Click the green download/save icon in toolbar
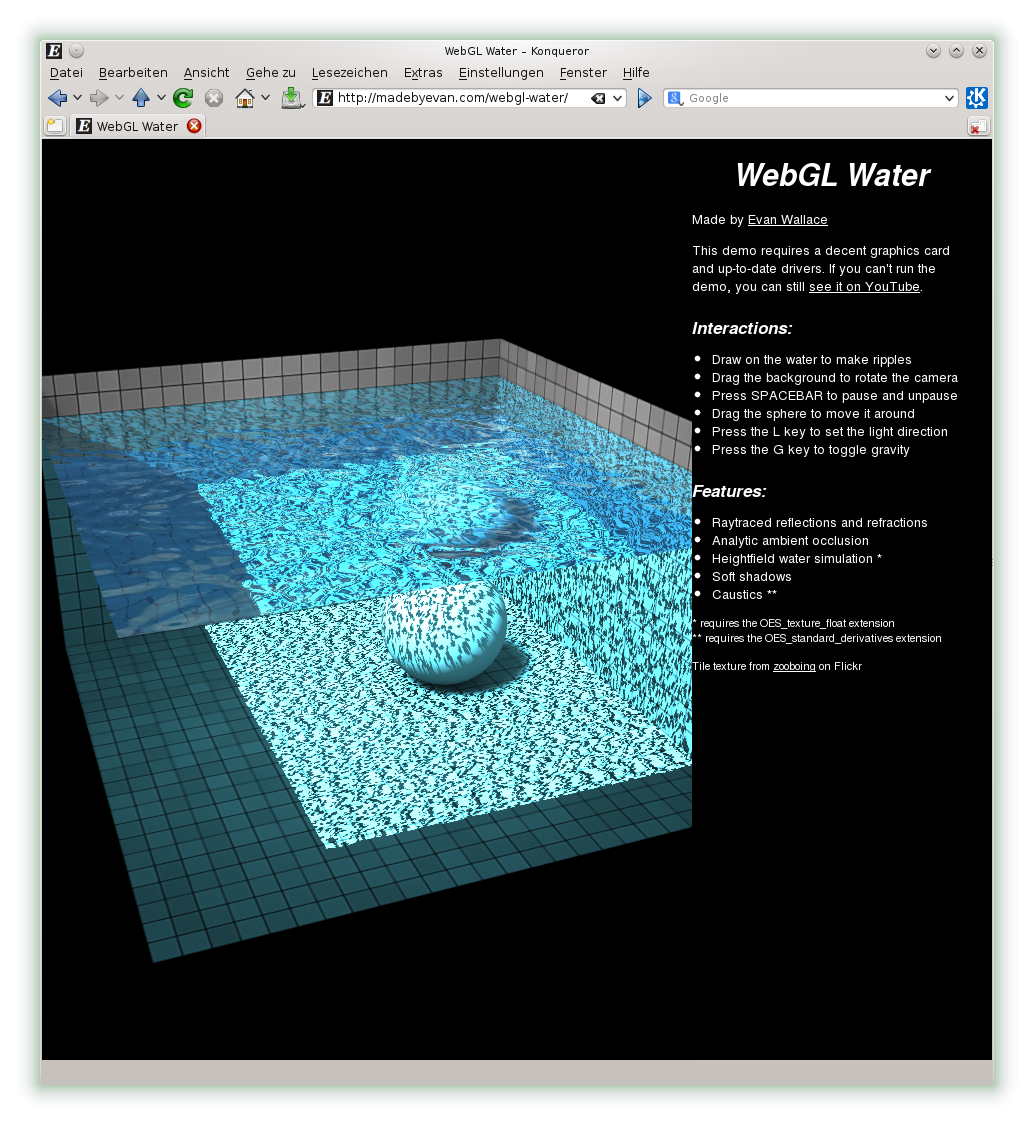This screenshot has height=1125, width=1034. click(291, 98)
